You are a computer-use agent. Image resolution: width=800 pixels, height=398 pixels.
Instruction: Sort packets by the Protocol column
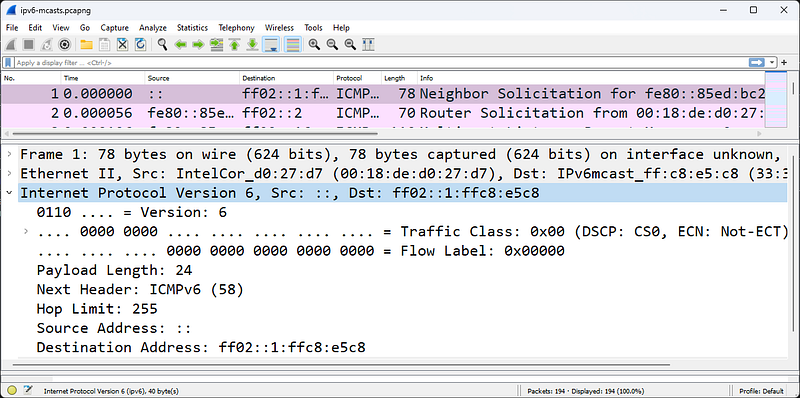tap(358, 78)
